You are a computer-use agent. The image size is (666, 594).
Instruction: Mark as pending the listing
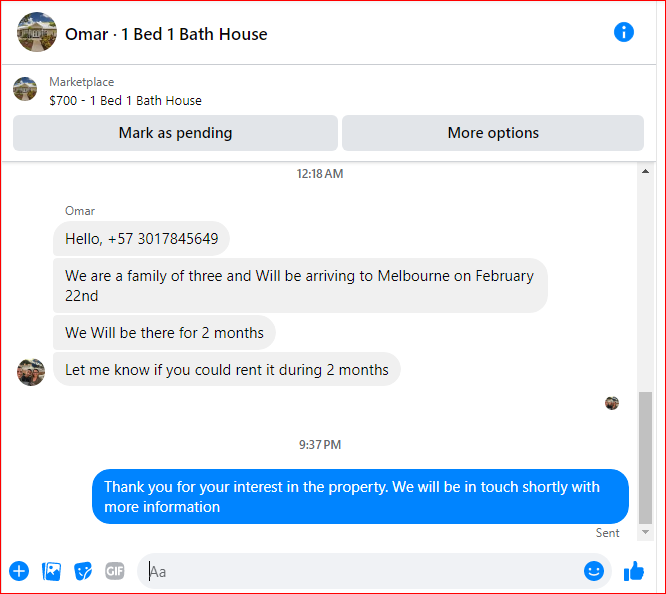click(x=175, y=133)
